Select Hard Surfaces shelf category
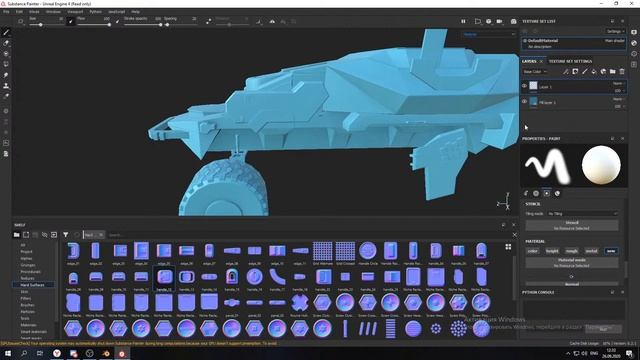This screenshot has height=360, width=640. pyautogui.click(x=32, y=285)
